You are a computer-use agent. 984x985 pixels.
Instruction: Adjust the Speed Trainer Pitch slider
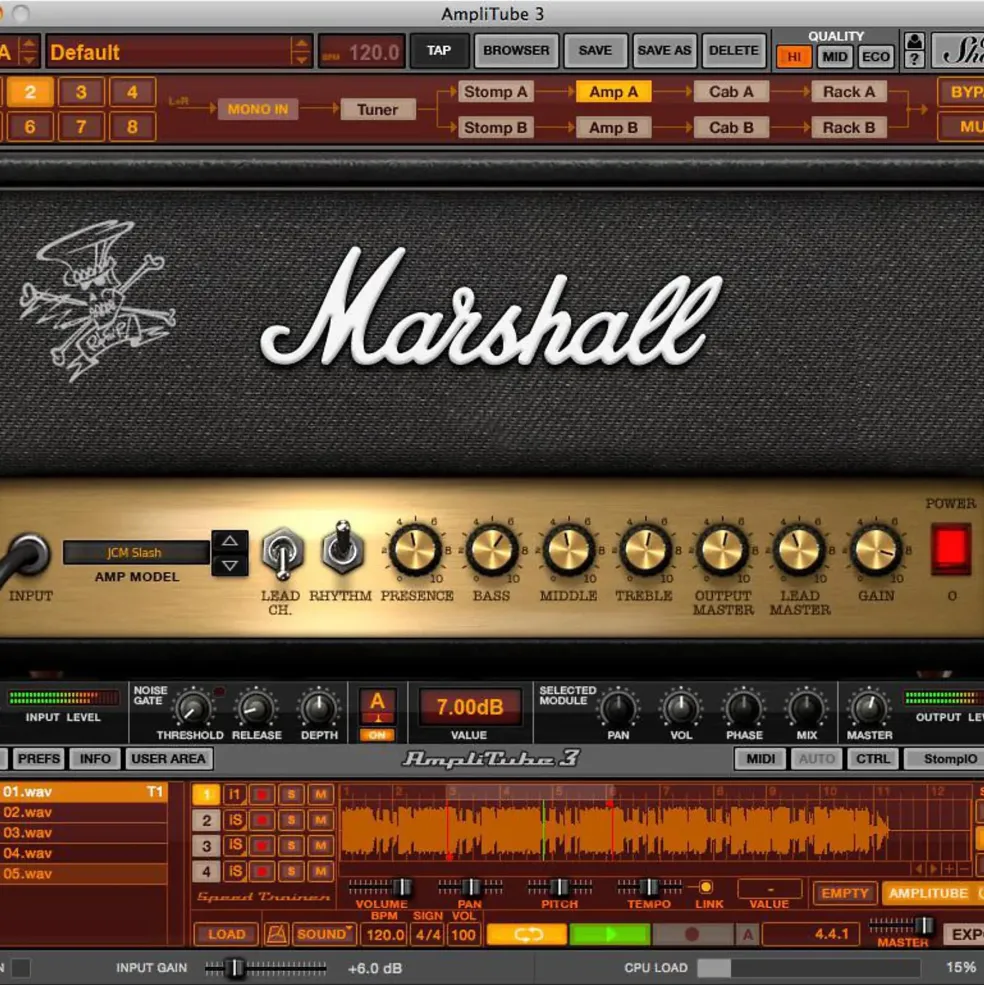click(x=559, y=887)
